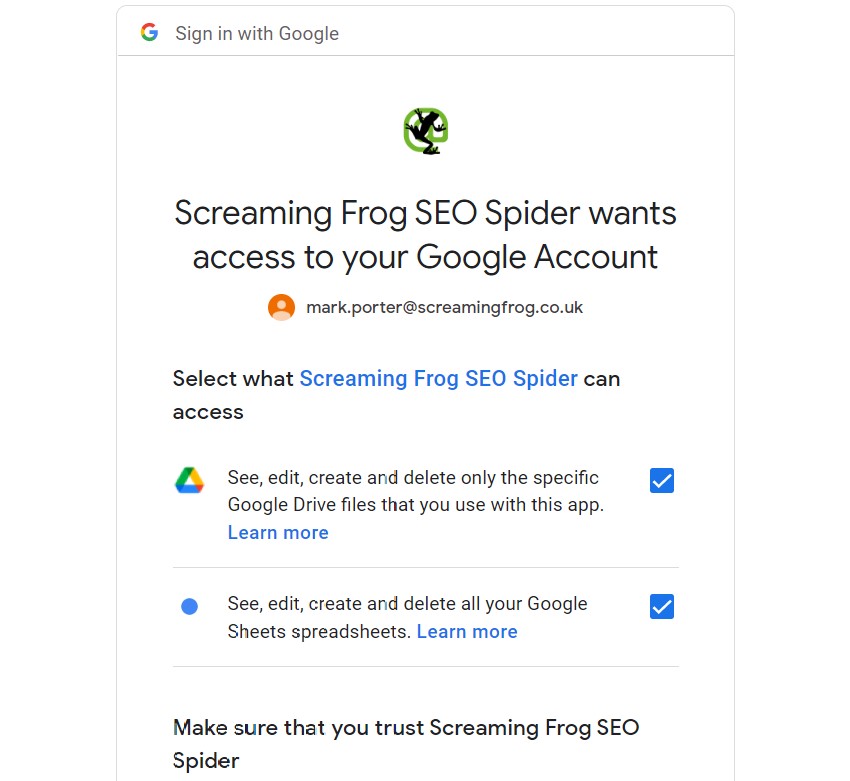Click the Google G logo

(149, 33)
